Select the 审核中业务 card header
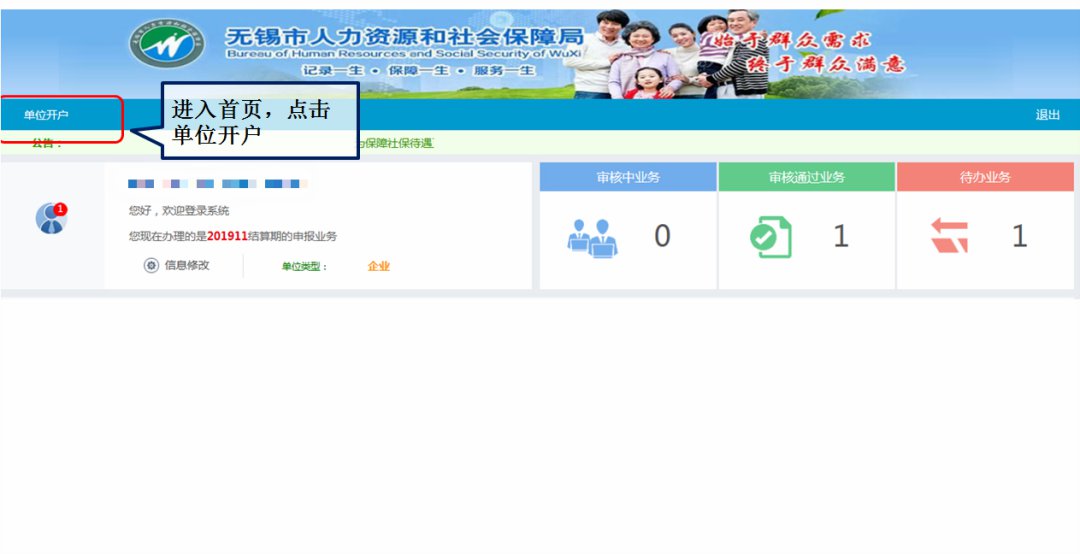The width and height of the screenshot is (1080, 554). click(x=628, y=177)
